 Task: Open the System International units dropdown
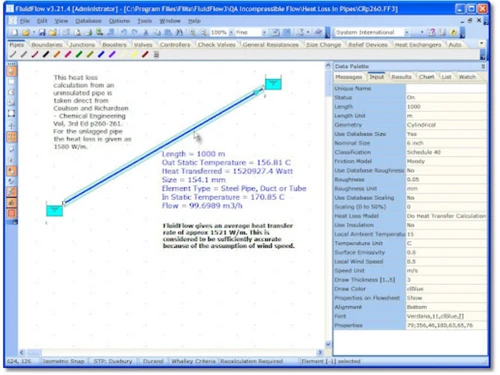407,32
